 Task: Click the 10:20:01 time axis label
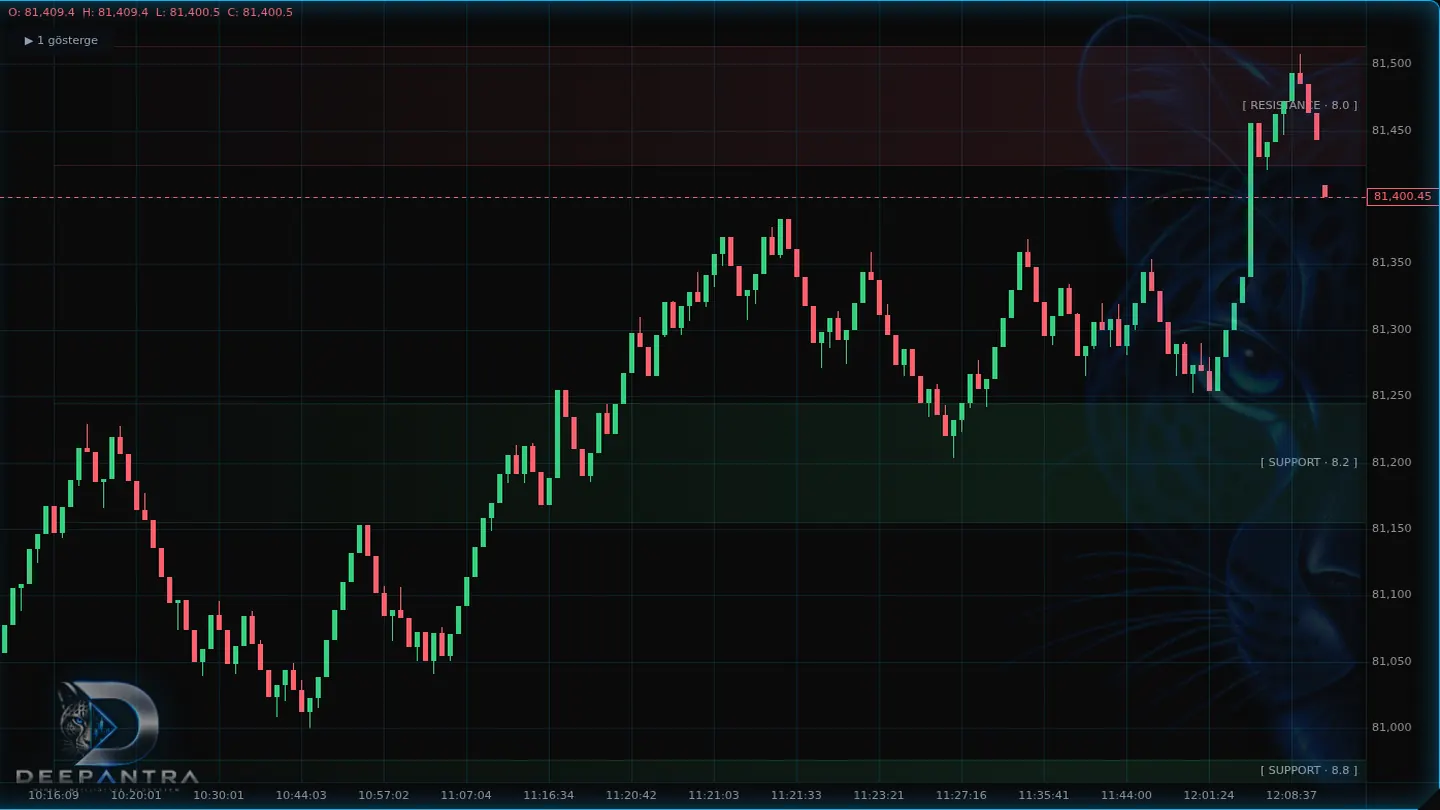click(x=136, y=796)
